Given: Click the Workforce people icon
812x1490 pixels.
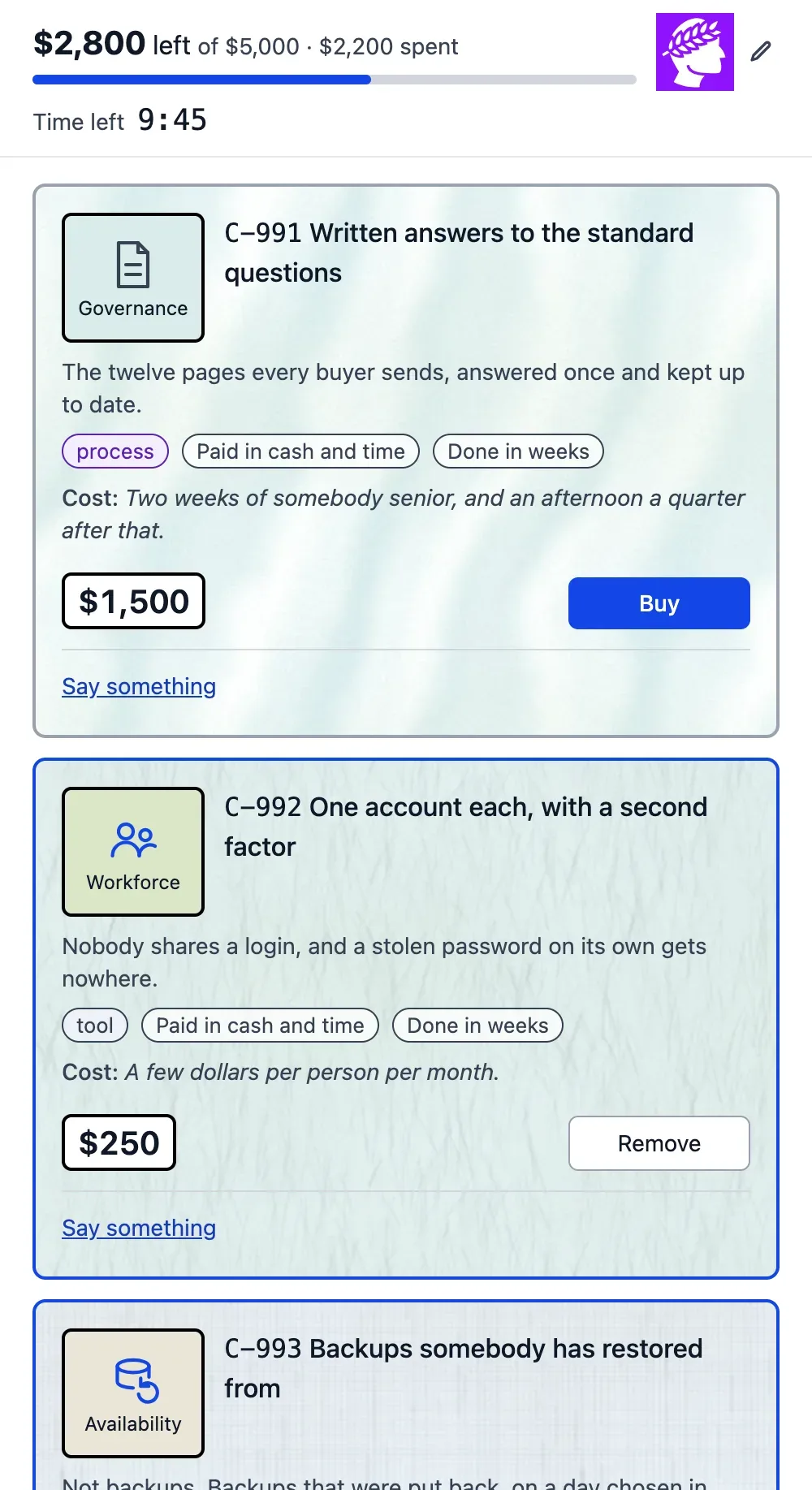Looking at the screenshot, I should click(x=133, y=840).
